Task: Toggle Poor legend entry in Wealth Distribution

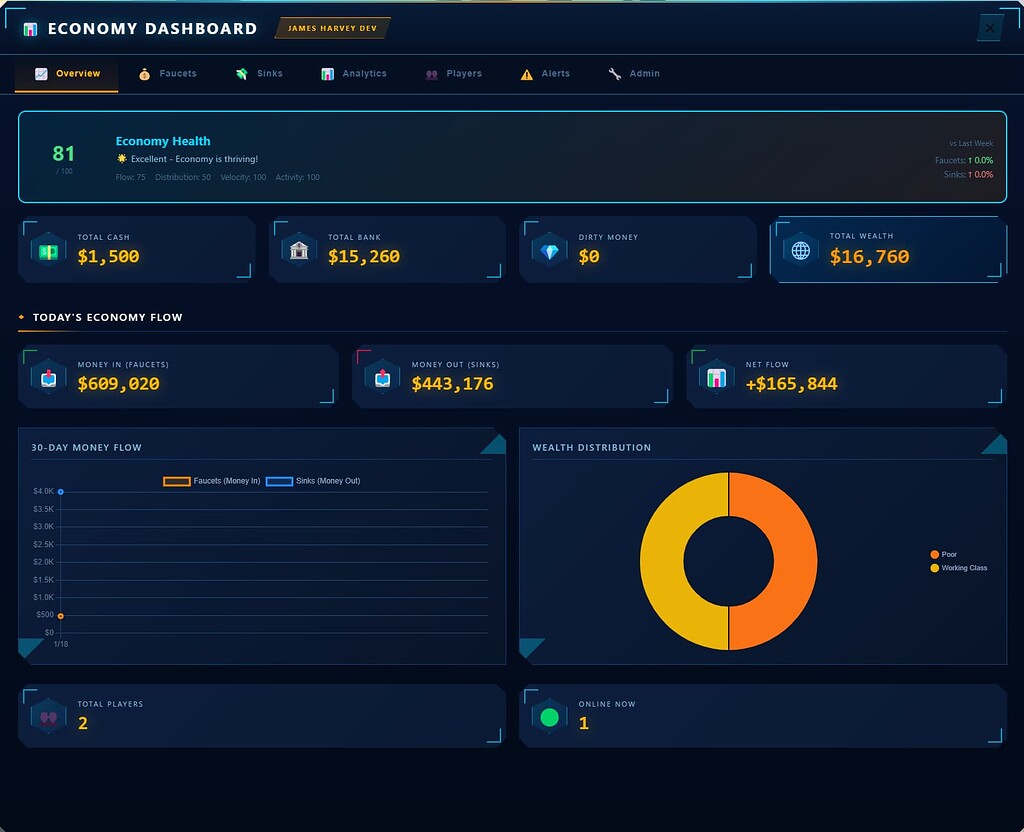Action: point(944,554)
